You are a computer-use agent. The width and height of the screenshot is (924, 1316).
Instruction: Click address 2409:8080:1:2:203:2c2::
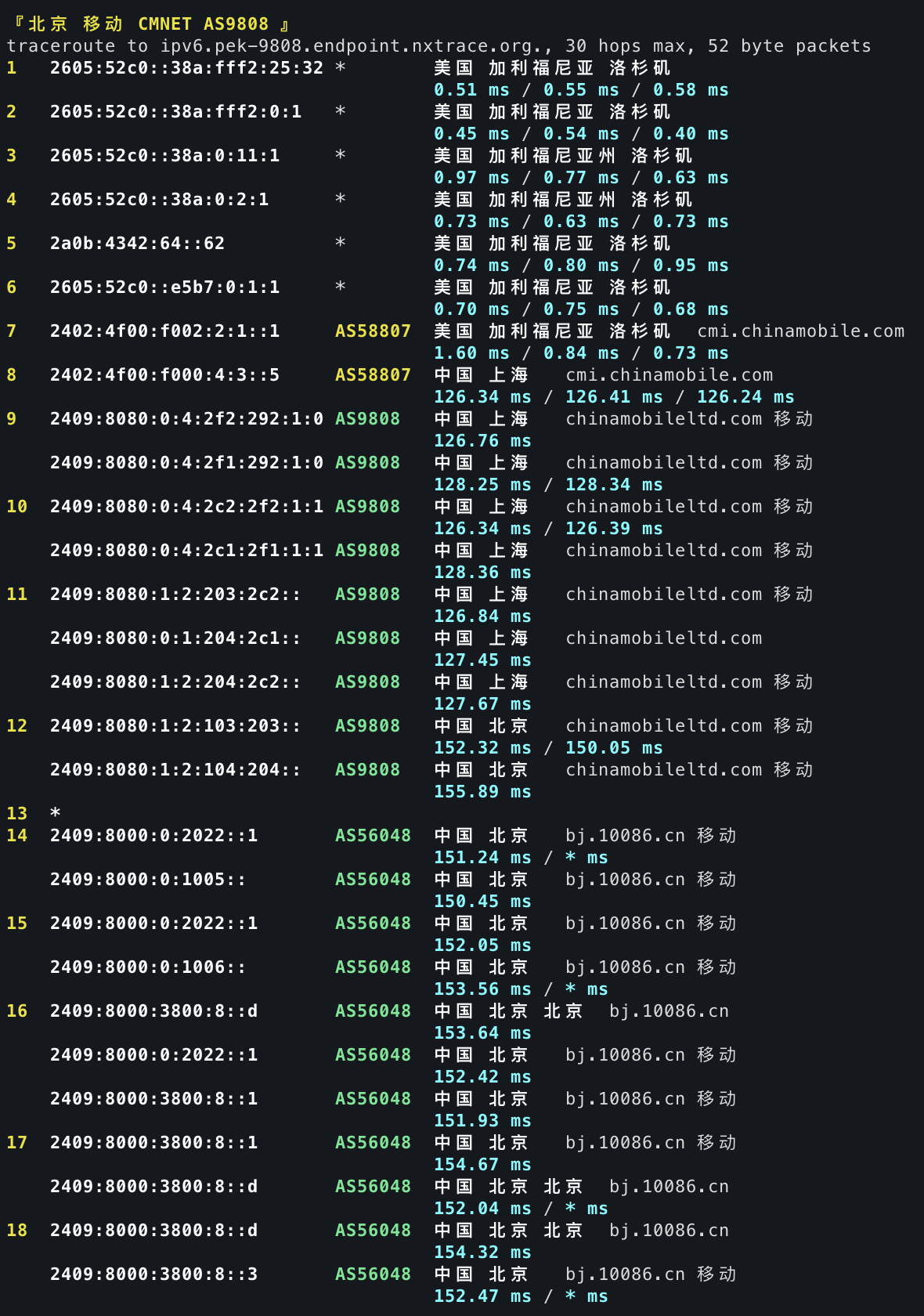(x=175, y=595)
